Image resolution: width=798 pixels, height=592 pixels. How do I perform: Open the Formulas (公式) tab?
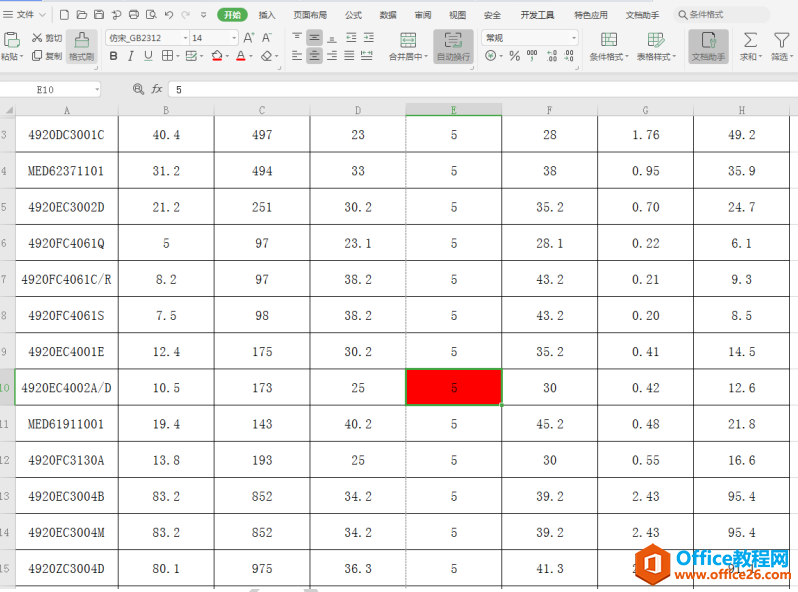pos(353,15)
